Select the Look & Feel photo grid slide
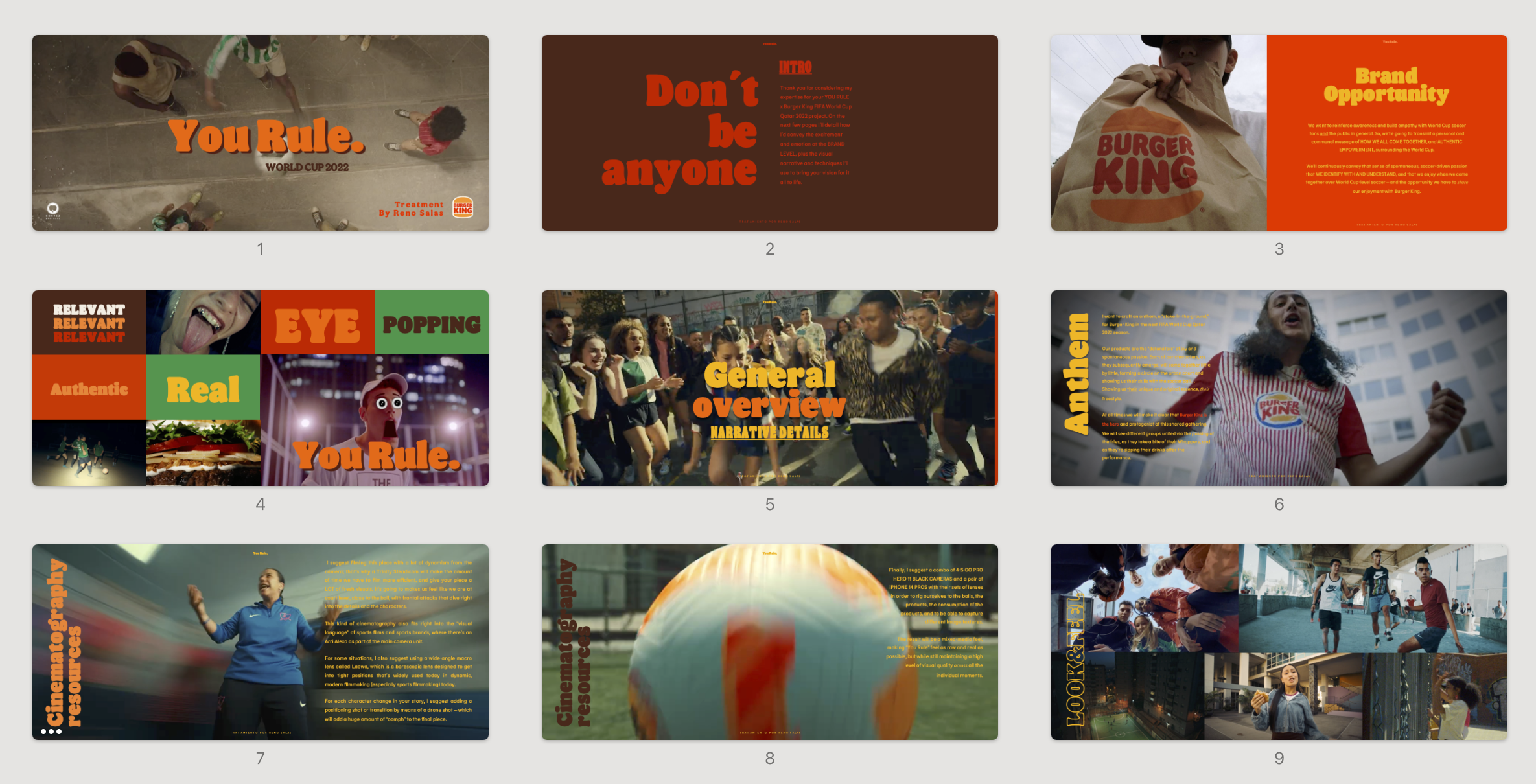 1279,642
